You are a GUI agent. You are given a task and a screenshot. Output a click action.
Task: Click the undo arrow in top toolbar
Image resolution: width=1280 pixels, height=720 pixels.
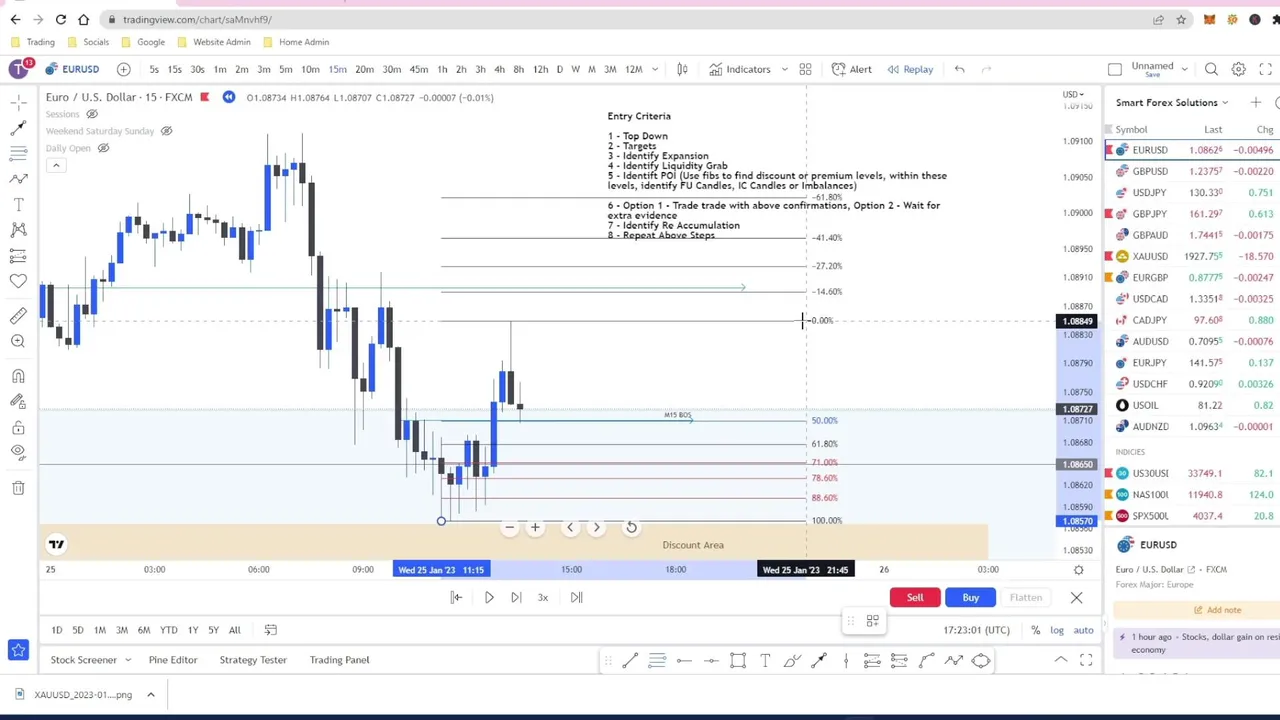point(959,69)
